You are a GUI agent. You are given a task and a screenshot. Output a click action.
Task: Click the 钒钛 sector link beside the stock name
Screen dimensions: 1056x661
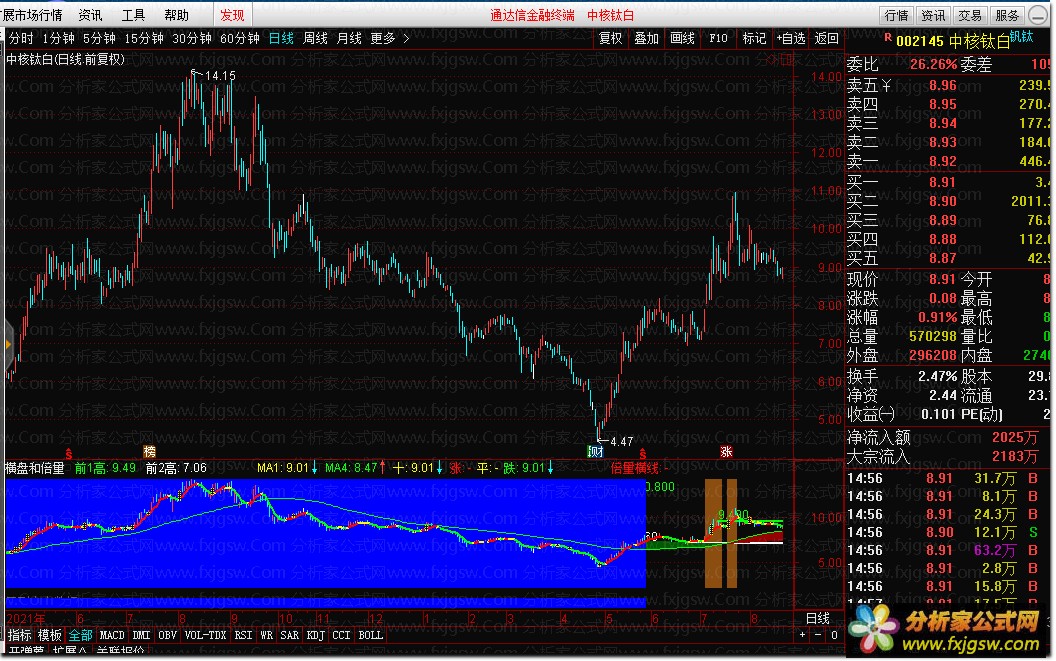coord(1021,36)
